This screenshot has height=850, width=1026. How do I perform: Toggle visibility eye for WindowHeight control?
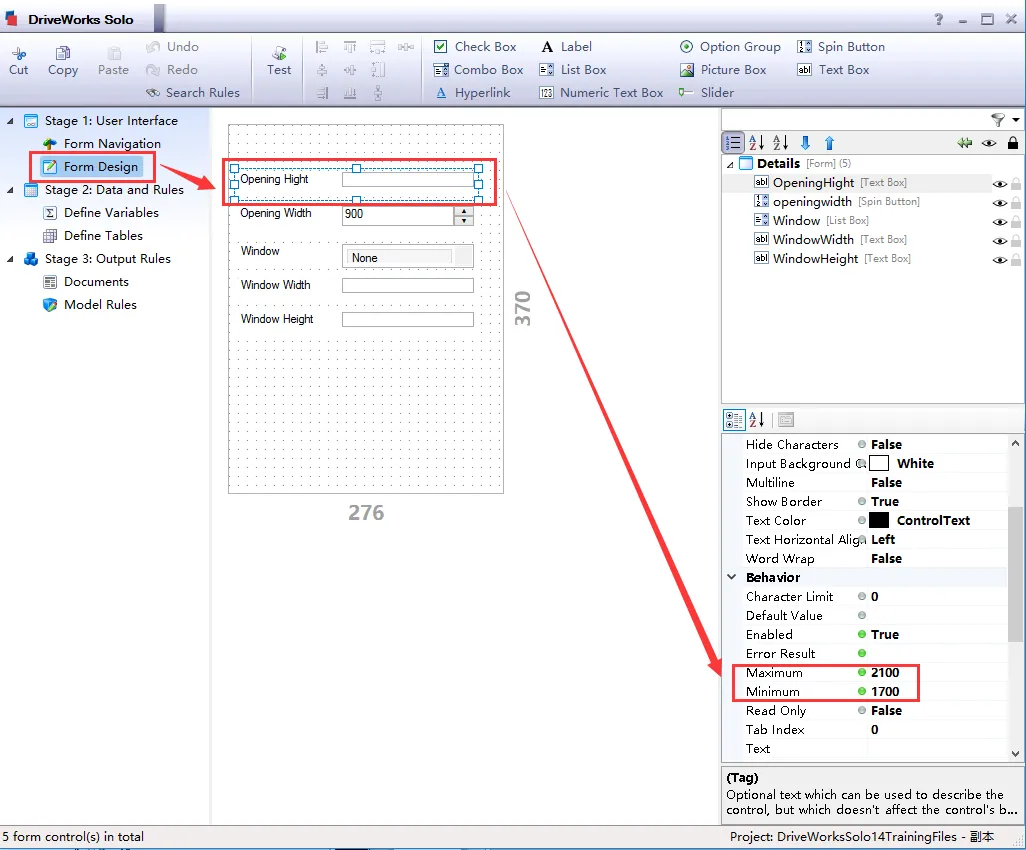[x=998, y=260]
